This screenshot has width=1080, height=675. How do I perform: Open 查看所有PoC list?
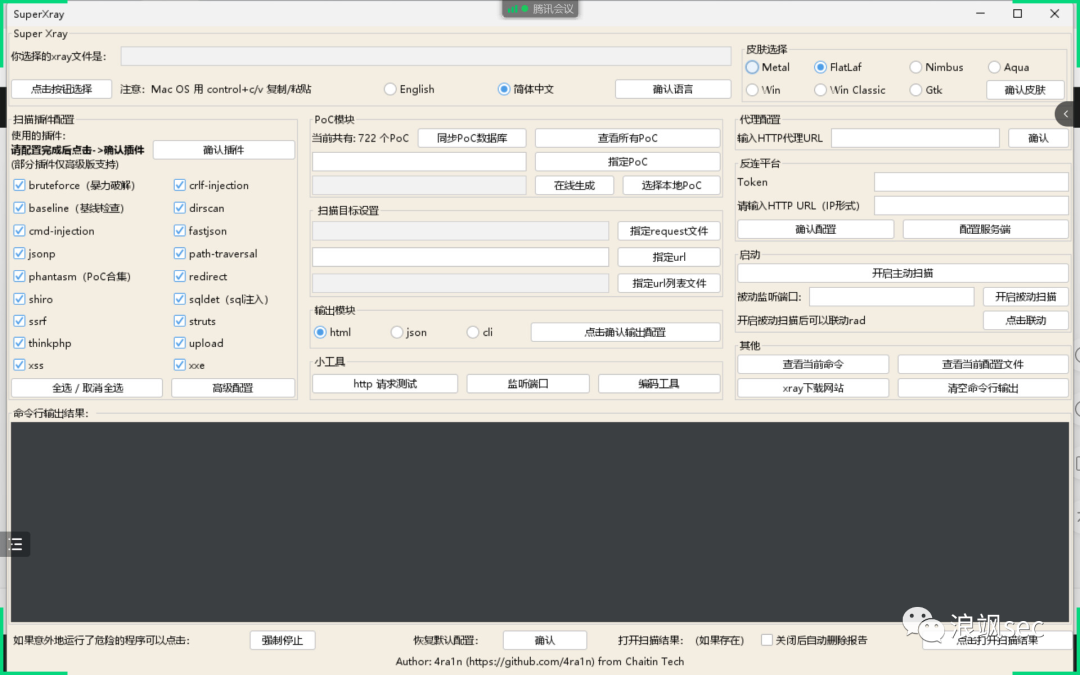point(627,138)
